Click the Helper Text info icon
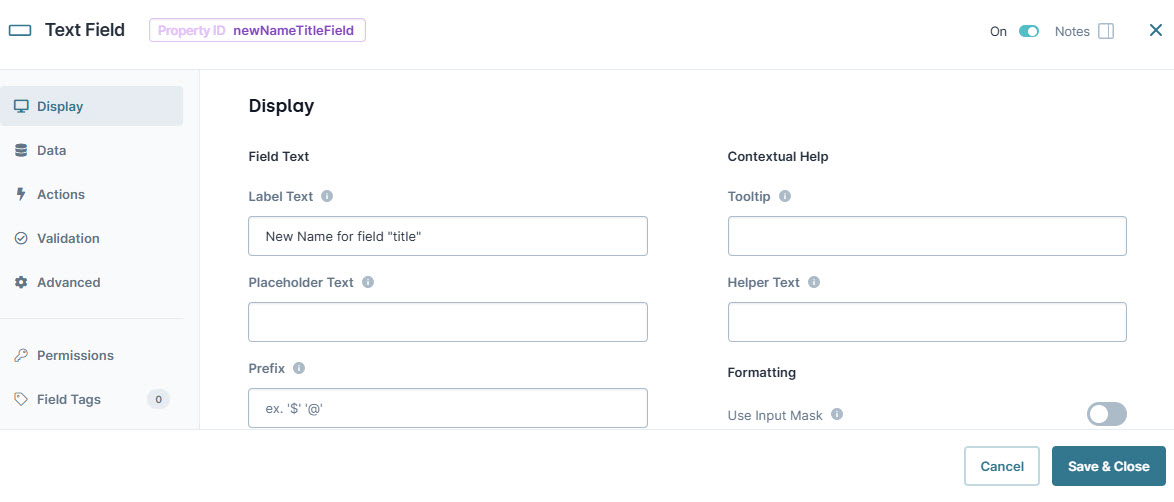The image size is (1174, 502). [x=814, y=282]
